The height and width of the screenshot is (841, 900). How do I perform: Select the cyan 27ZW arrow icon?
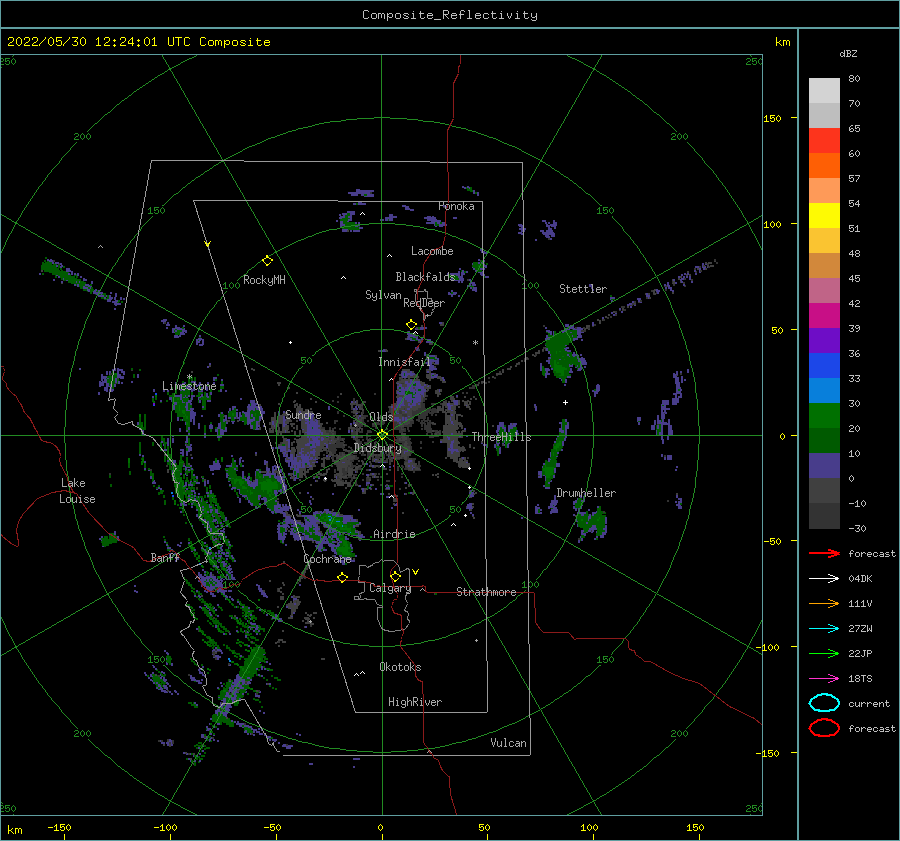click(824, 629)
